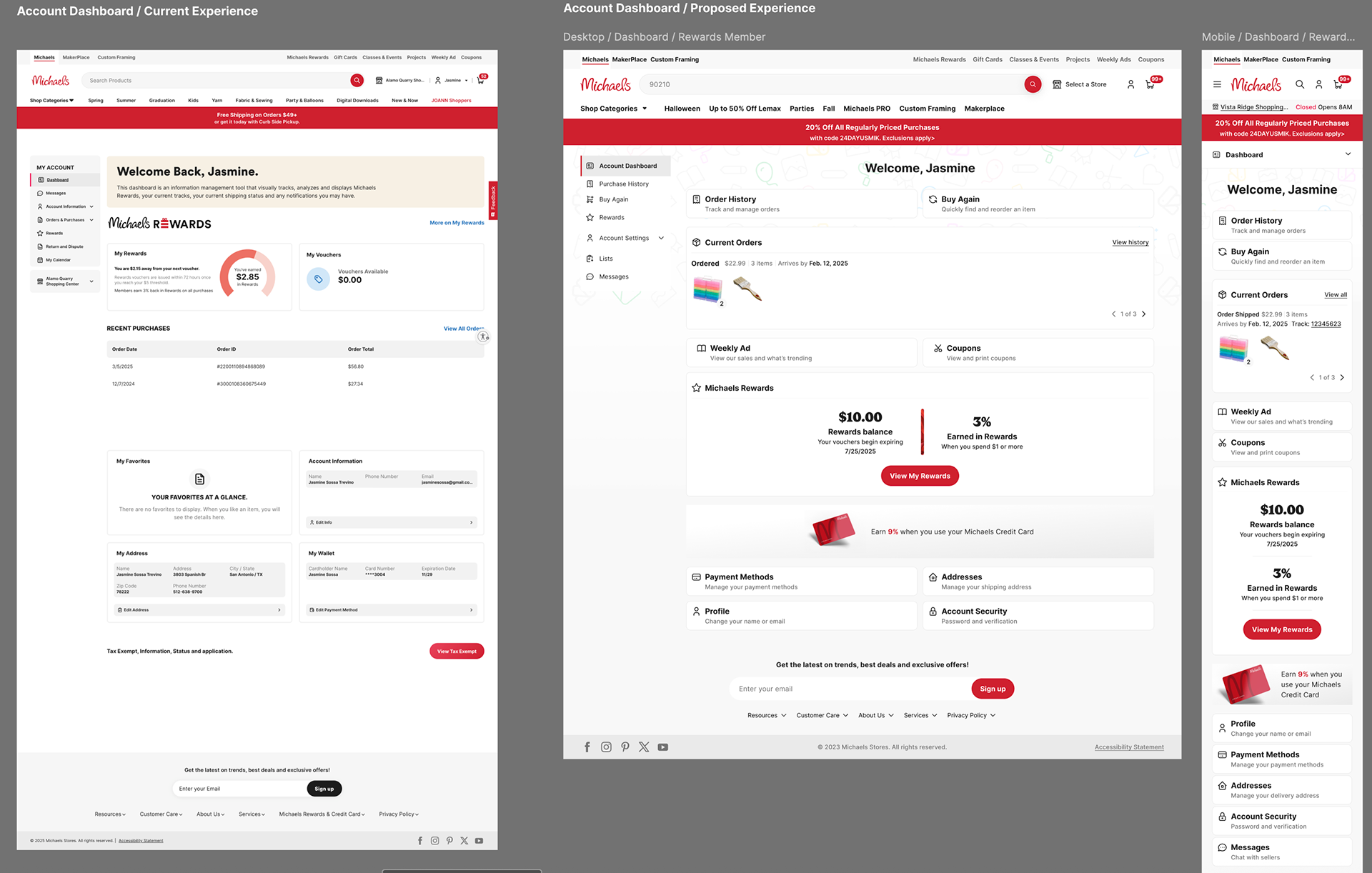Viewport: 1372px width, 873px height.
Task: Open the Coupons card on Proposed desktop
Action: click(1038, 353)
